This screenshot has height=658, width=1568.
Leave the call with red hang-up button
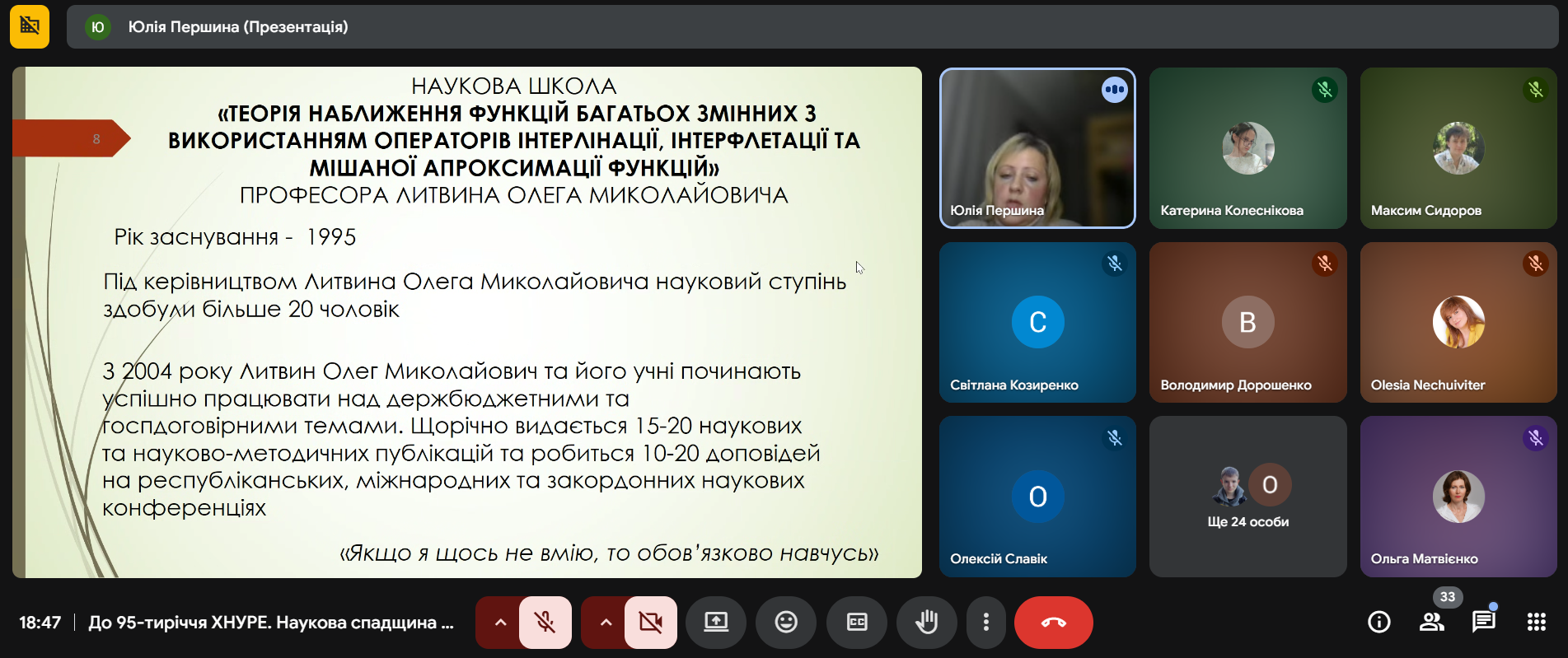[1053, 622]
